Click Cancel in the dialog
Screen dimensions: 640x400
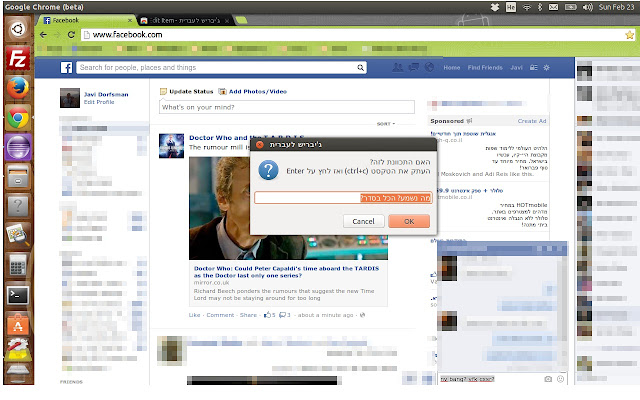pyautogui.click(x=363, y=221)
